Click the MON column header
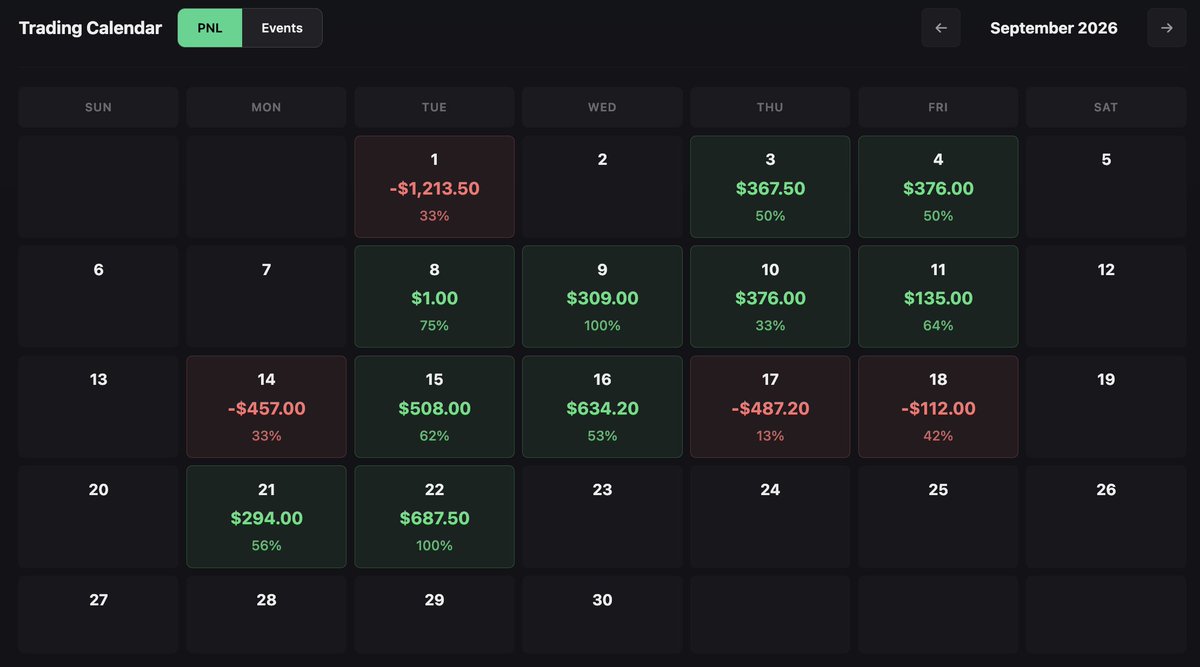This screenshot has height=667, width=1200. pyautogui.click(x=266, y=107)
